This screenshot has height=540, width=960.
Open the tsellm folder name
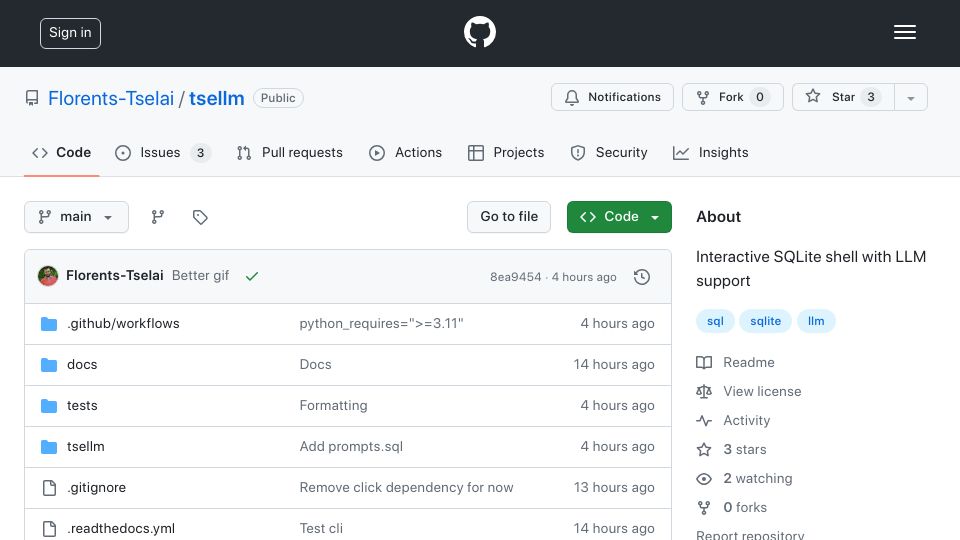click(x=86, y=446)
